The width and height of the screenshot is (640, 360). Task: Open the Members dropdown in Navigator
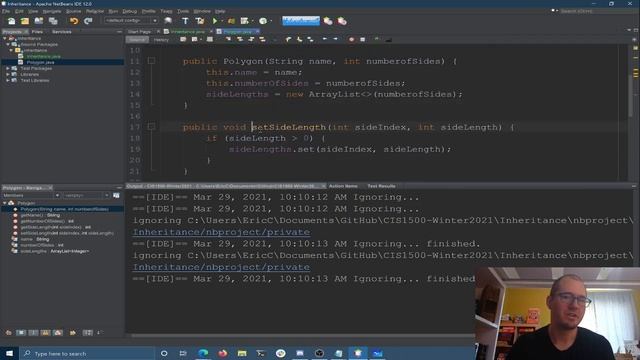click(31, 196)
